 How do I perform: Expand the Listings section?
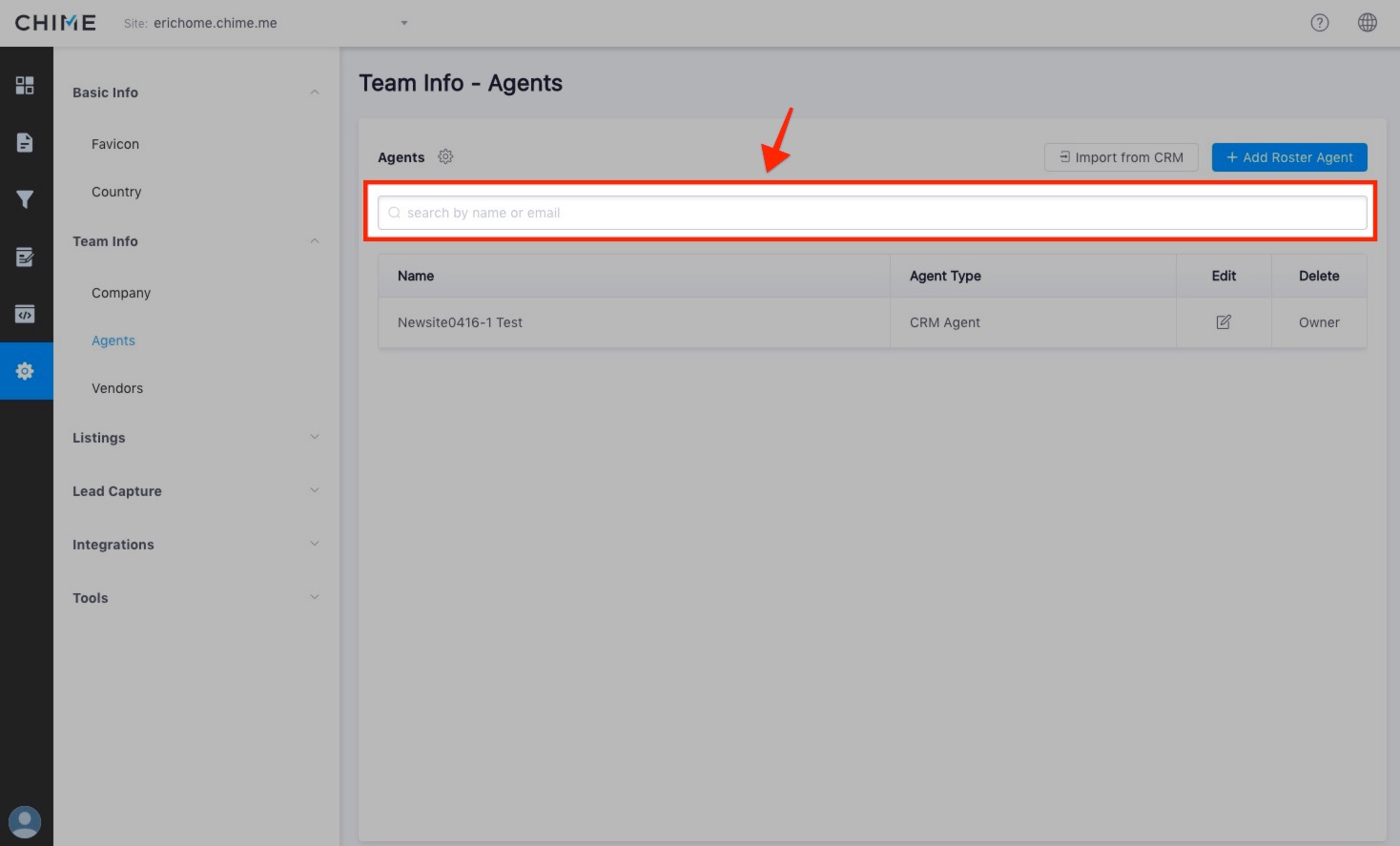point(314,438)
